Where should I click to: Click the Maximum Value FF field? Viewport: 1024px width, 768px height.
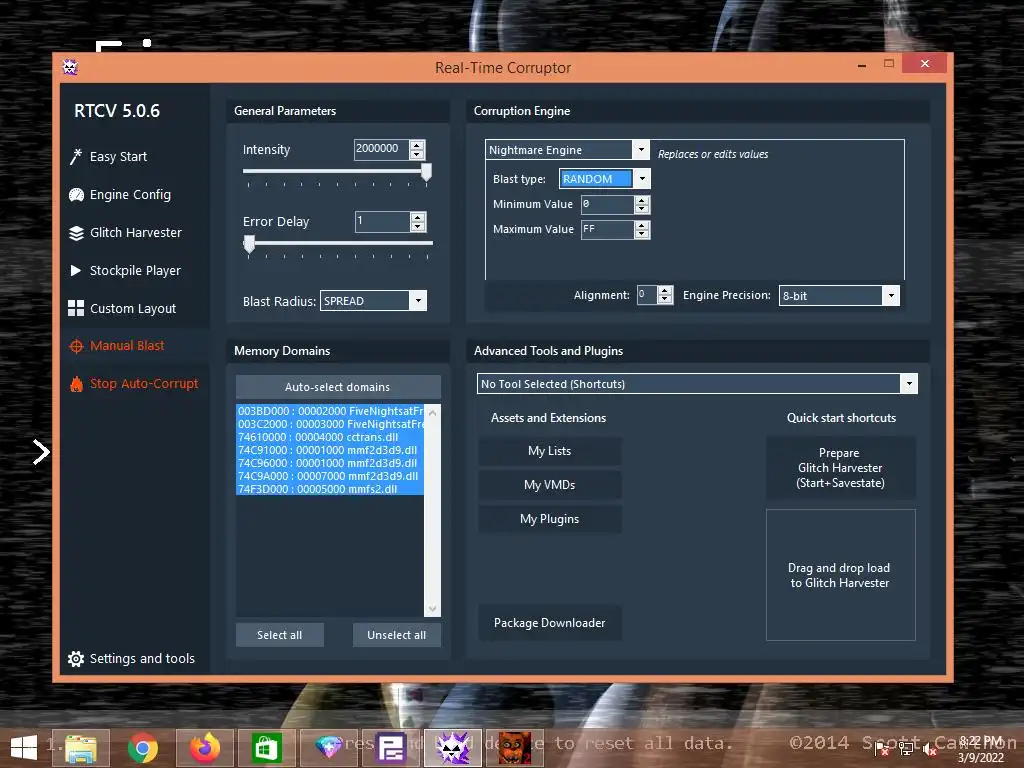(607, 229)
